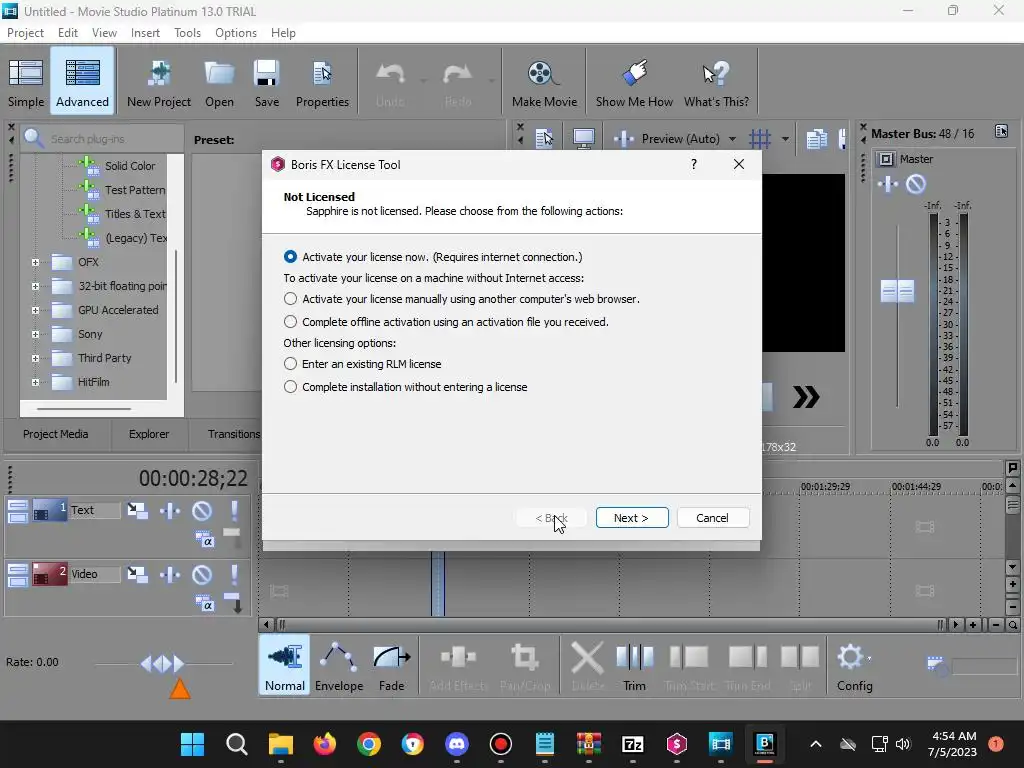Copy snapshot to clipboard icon
1024x768 pixels.
point(816,138)
